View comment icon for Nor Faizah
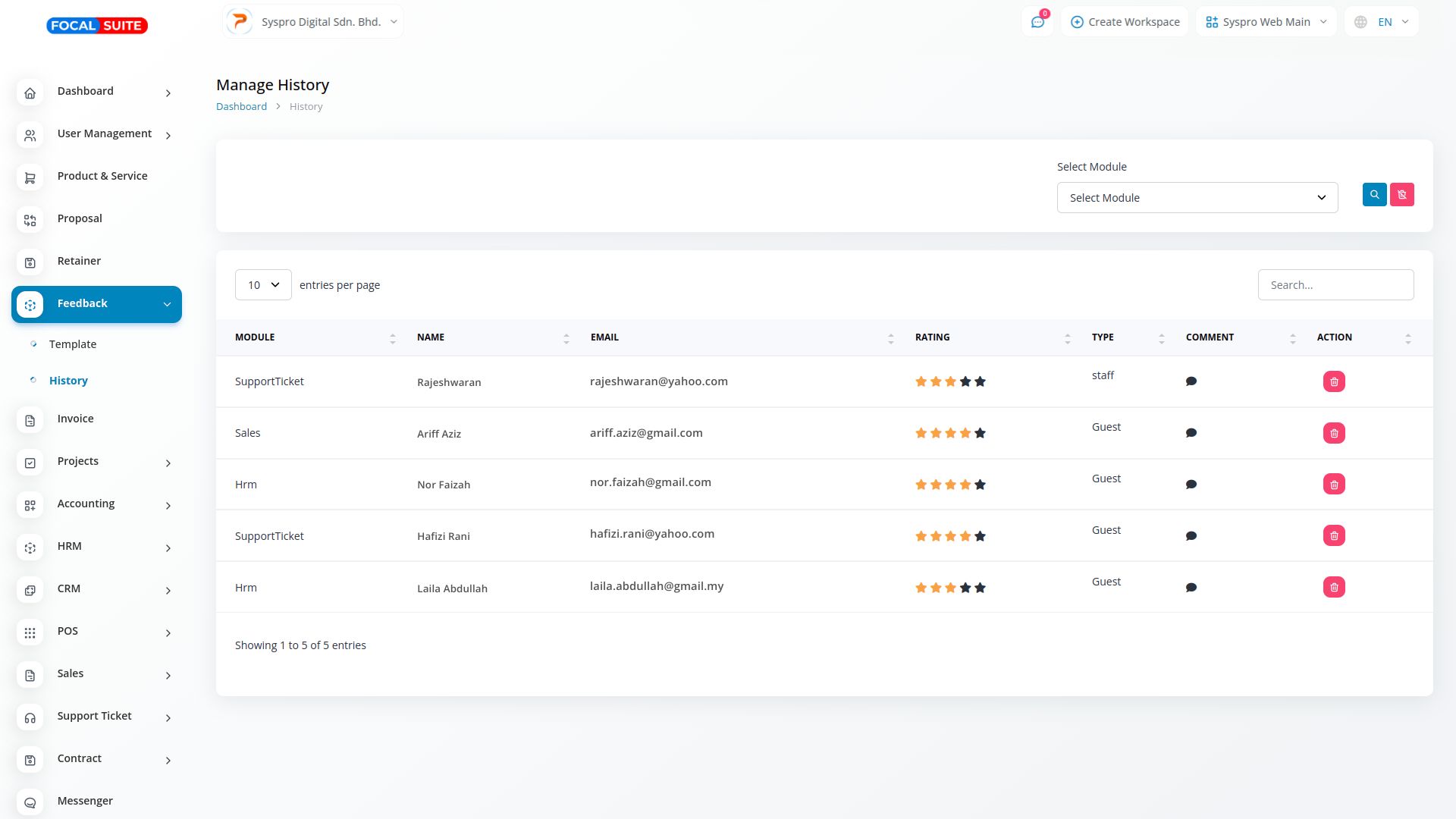 pyautogui.click(x=1191, y=485)
